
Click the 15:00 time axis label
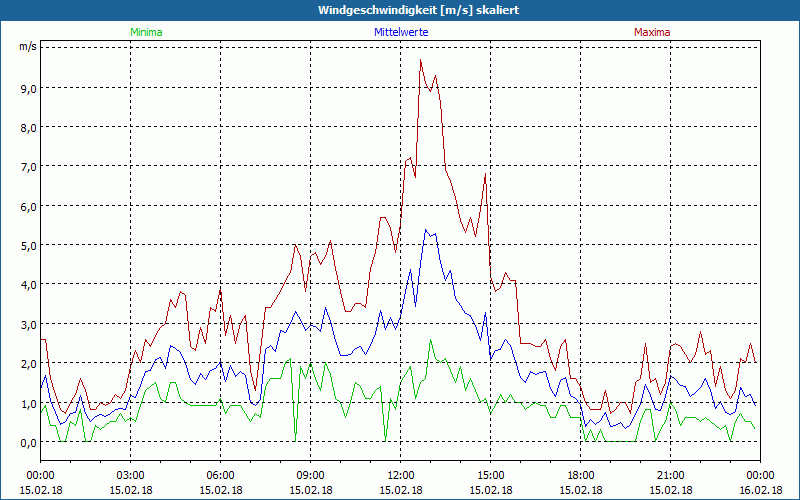pyautogui.click(x=490, y=476)
